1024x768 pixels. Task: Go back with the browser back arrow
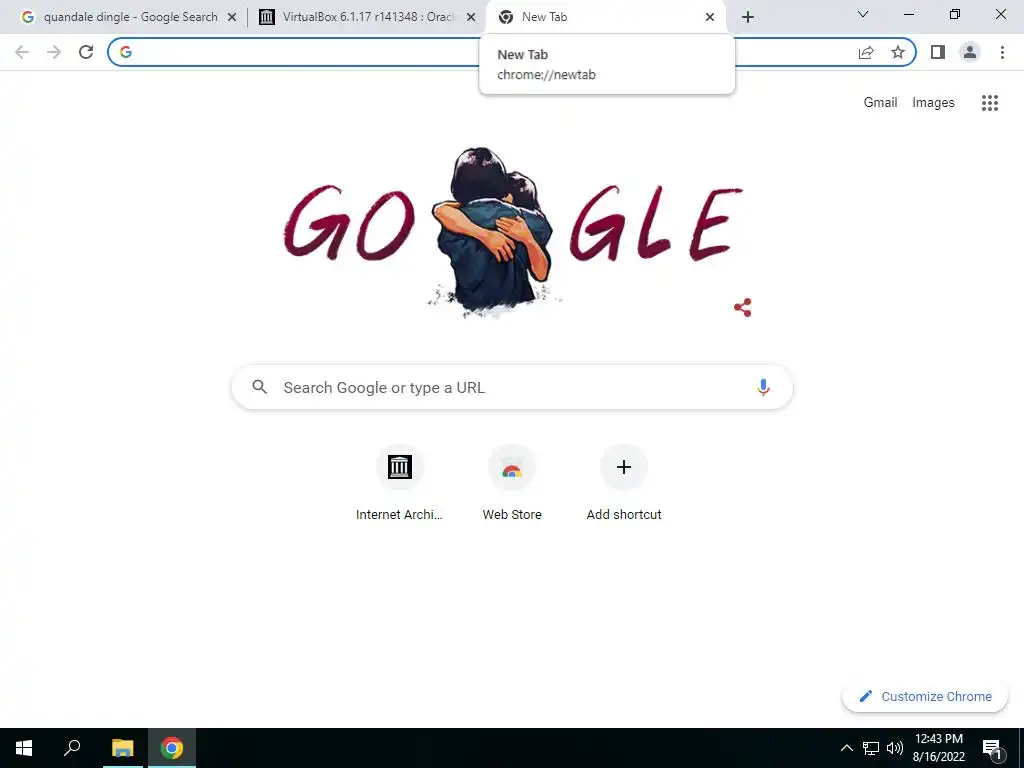click(x=22, y=52)
